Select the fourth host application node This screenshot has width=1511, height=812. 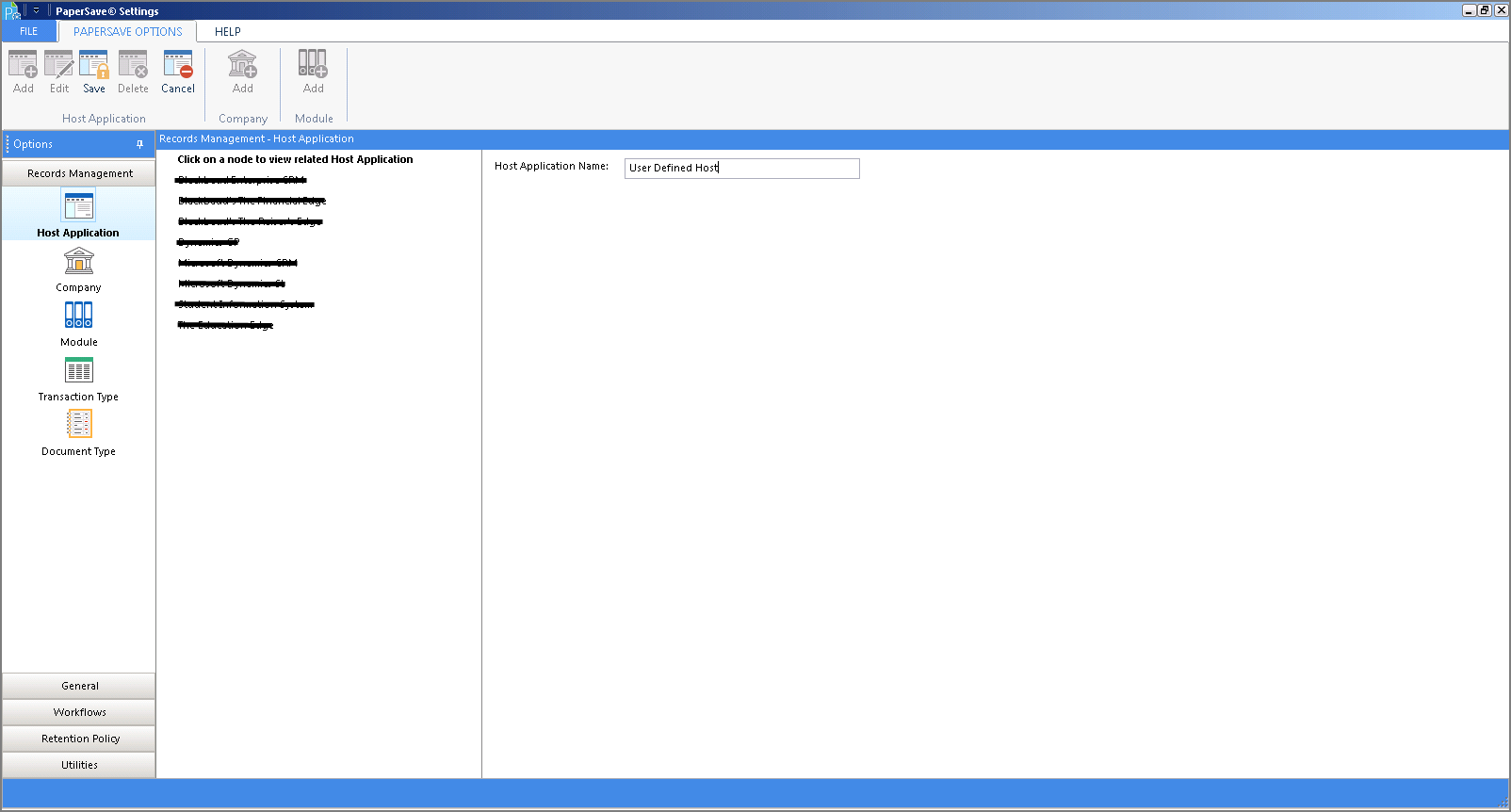(208, 242)
